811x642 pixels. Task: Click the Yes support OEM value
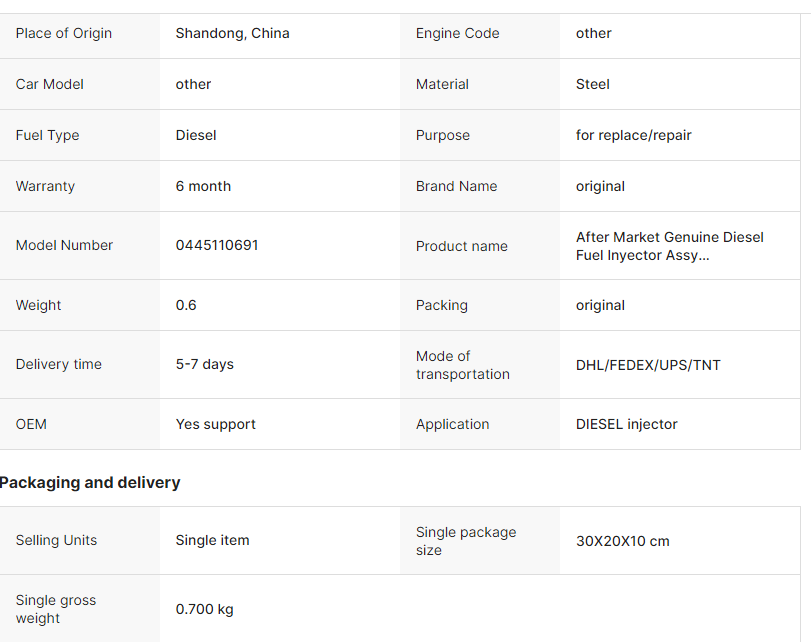click(216, 424)
